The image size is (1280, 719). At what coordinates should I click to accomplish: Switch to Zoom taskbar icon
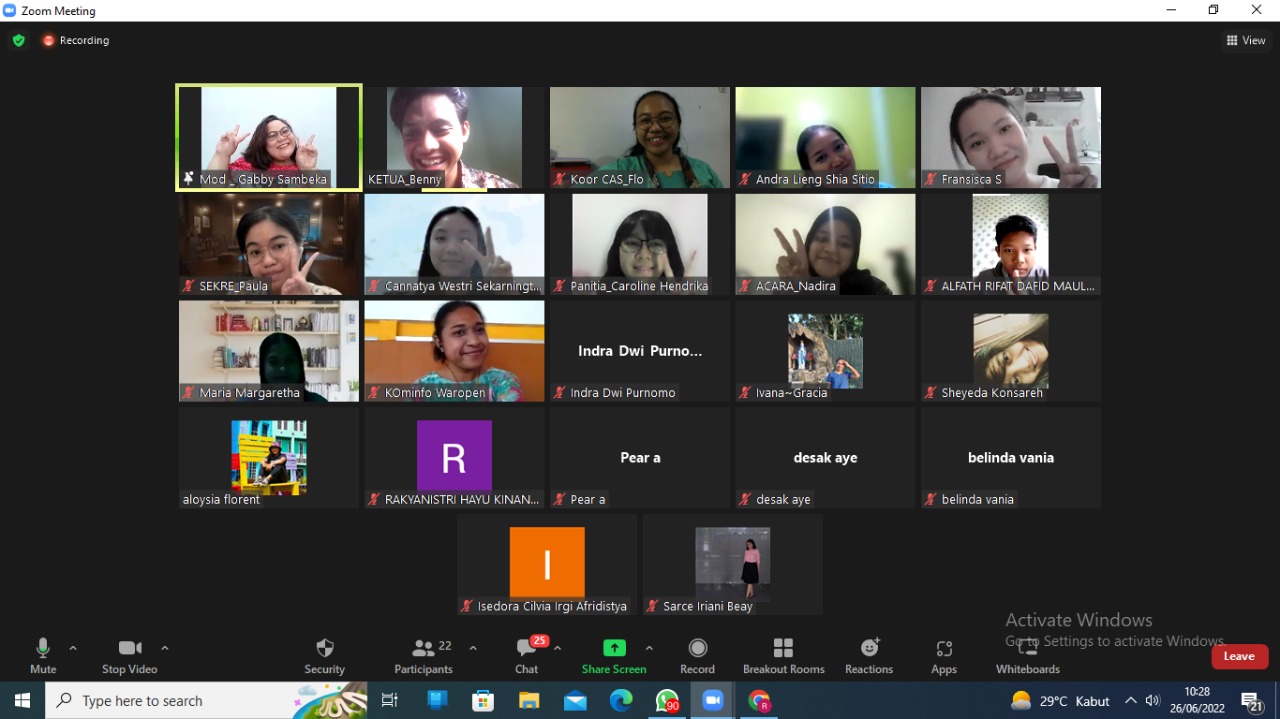click(x=713, y=700)
